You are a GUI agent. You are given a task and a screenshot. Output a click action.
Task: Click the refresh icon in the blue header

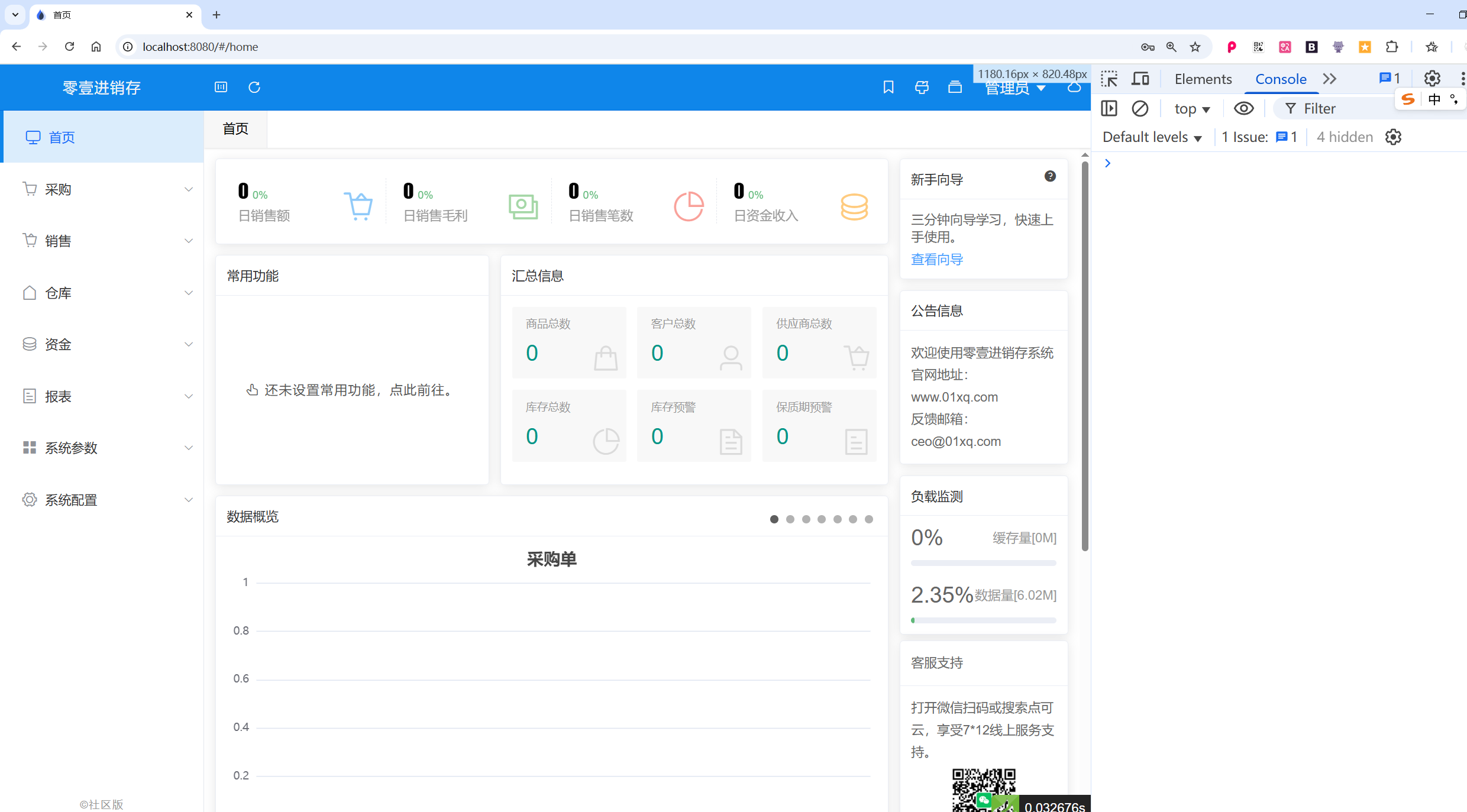click(x=254, y=88)
